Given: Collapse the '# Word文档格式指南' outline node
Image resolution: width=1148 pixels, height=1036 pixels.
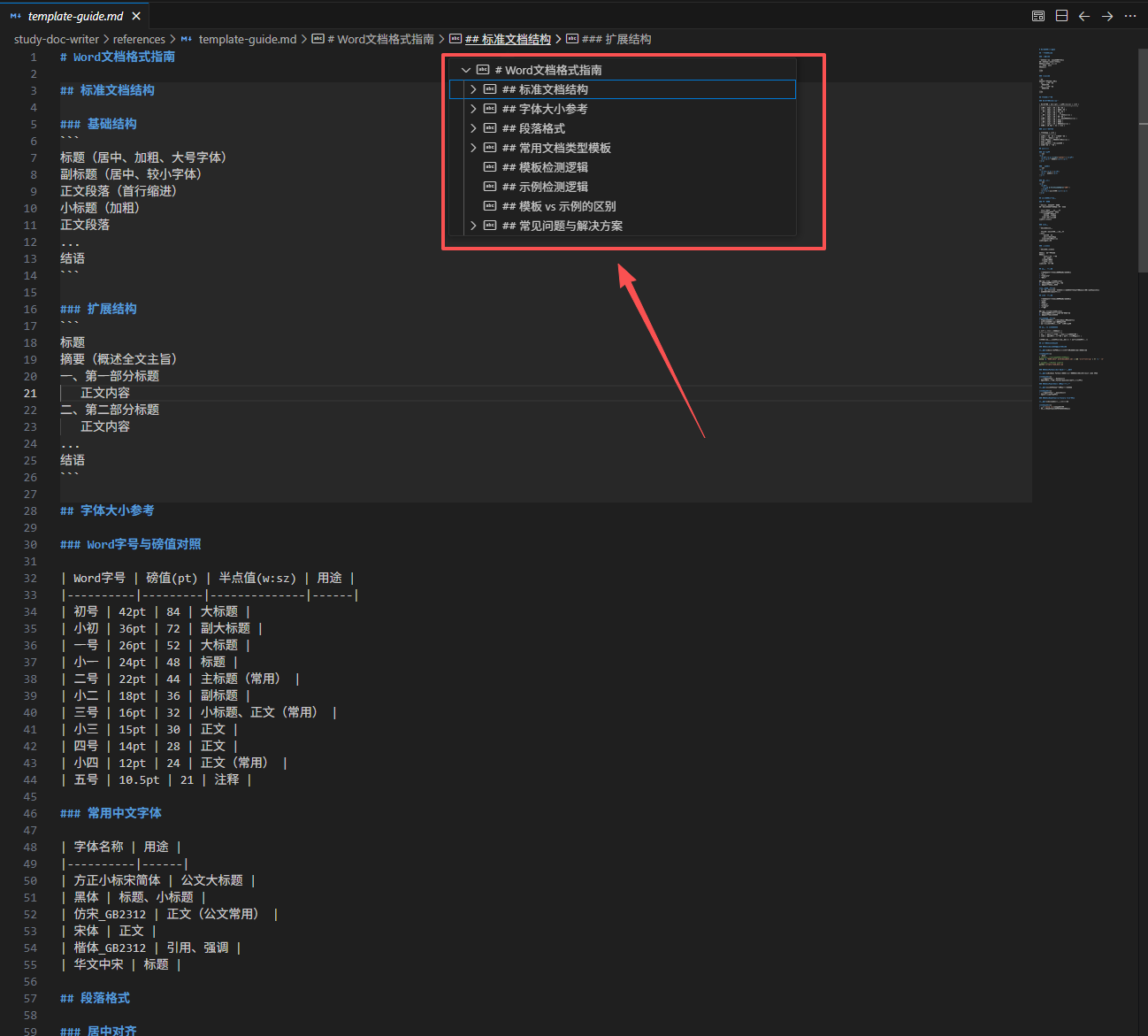Looking at the screenshot, I should (466, 70).
